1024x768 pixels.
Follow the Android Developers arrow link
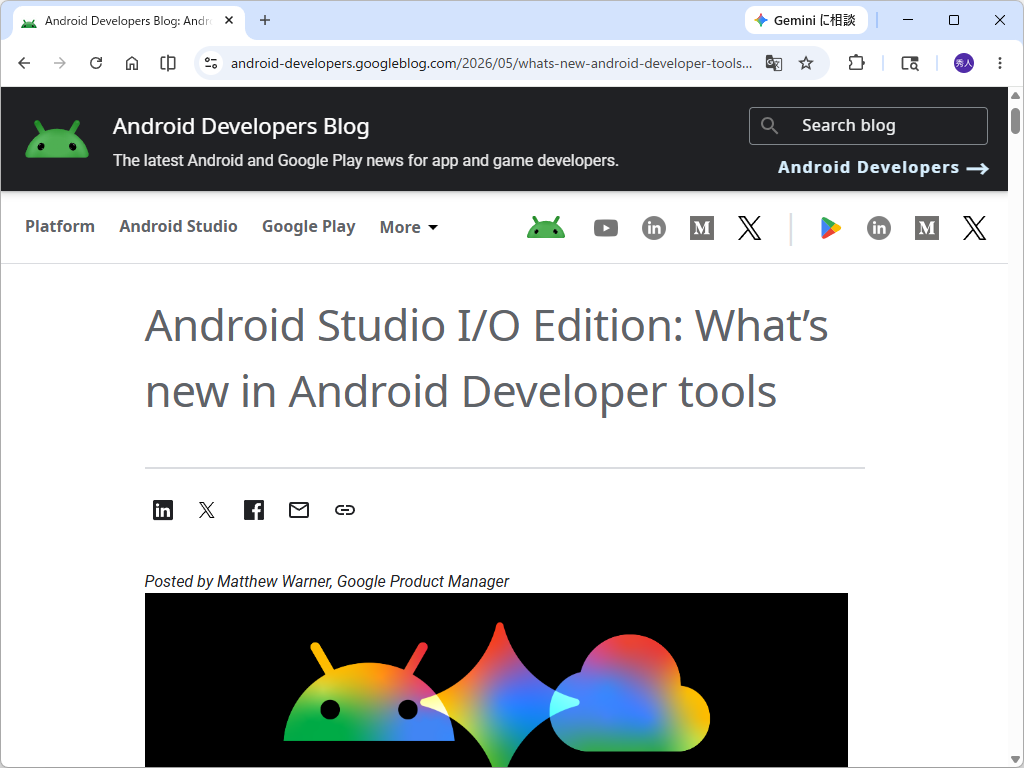pyautogui.click(x=883, y=168)
